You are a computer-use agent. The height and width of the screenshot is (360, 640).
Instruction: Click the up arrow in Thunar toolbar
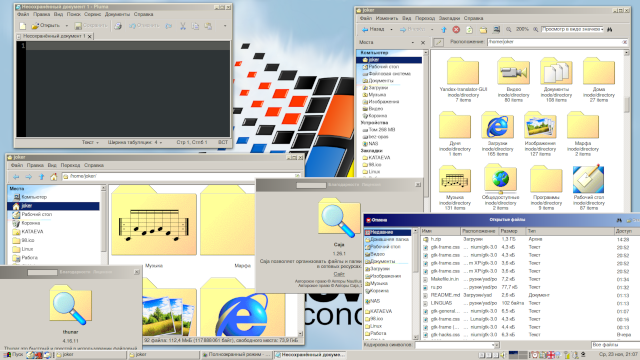click(41, 177)
